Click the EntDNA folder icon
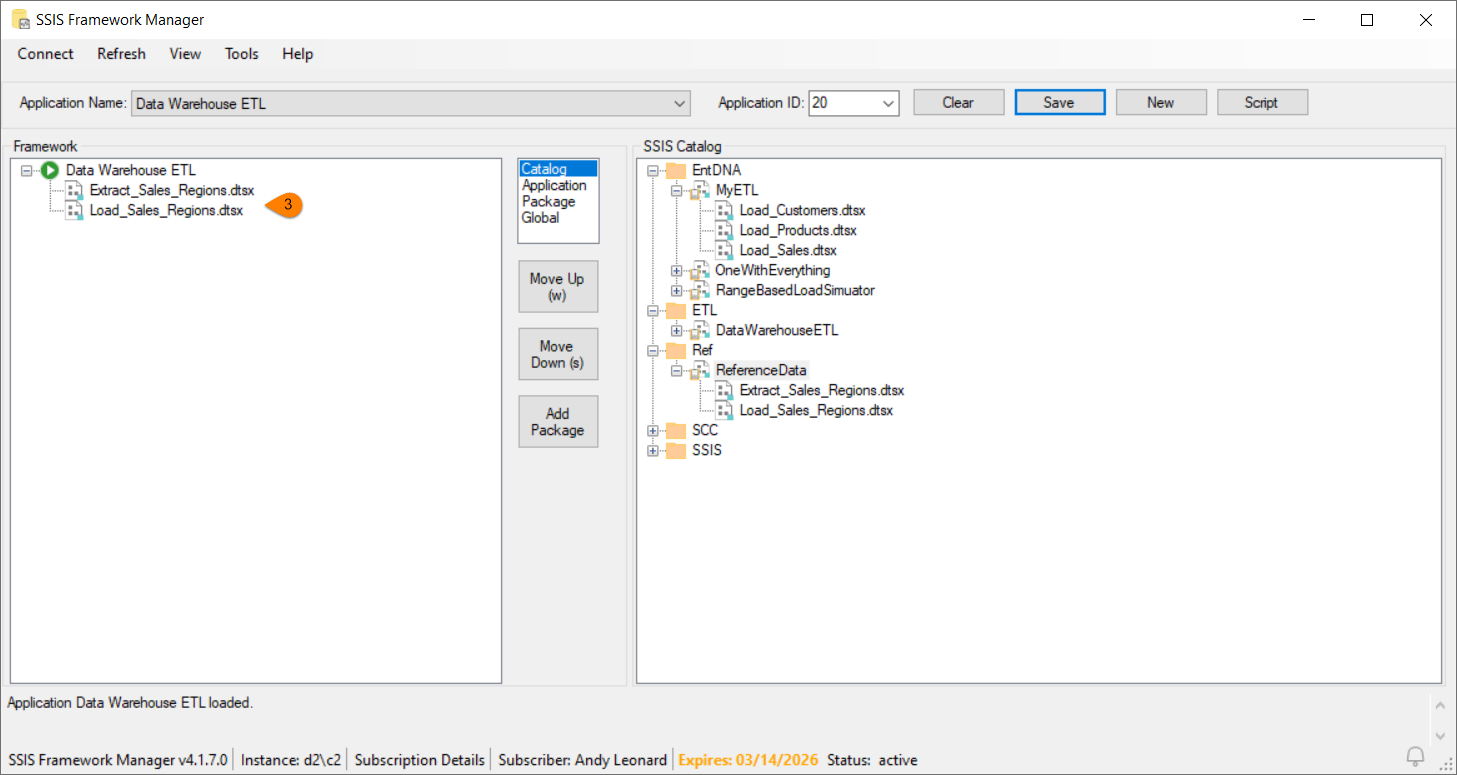Image resolution: width=1457 pixels, height=775 pixels. coord(676,171)
